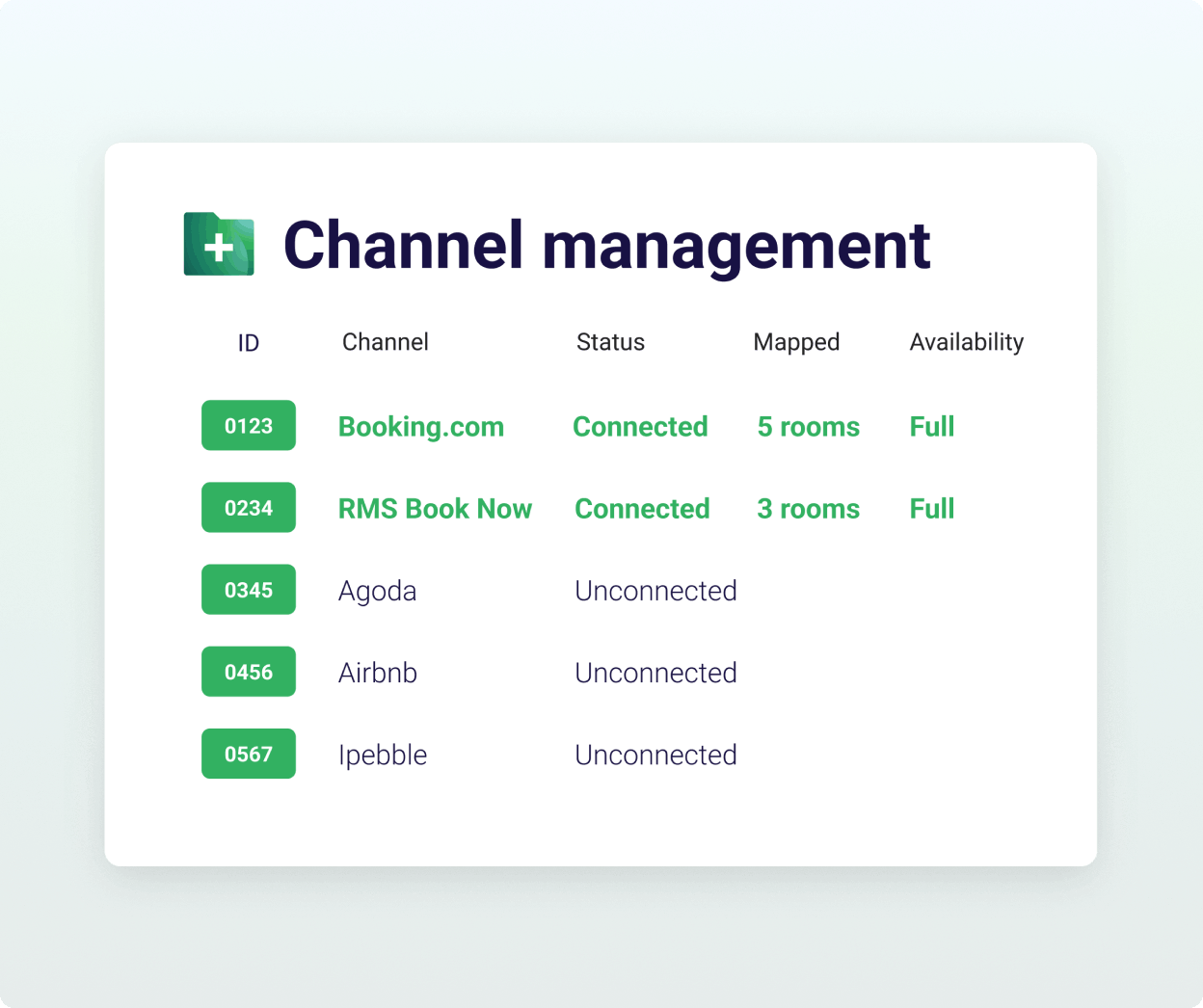Click the Channel column header

[386, 342]
